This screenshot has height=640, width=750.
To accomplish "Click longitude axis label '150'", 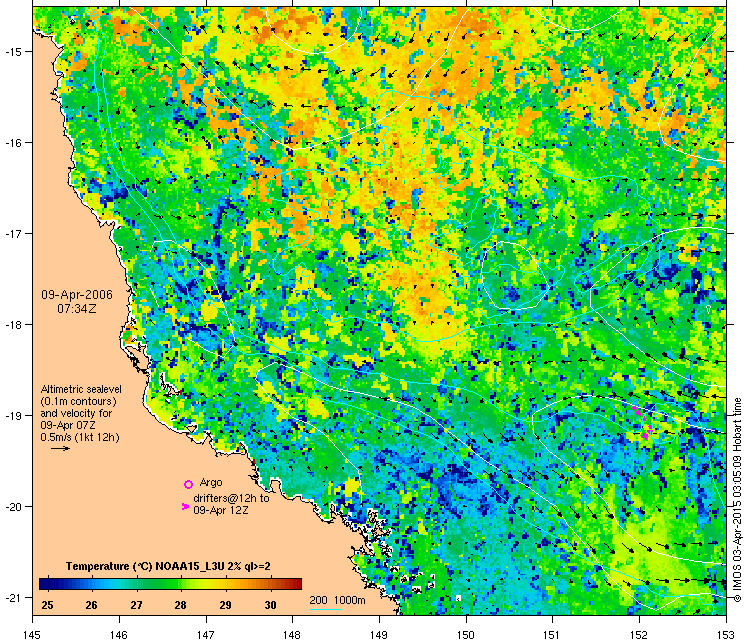I will pos(466,634).
